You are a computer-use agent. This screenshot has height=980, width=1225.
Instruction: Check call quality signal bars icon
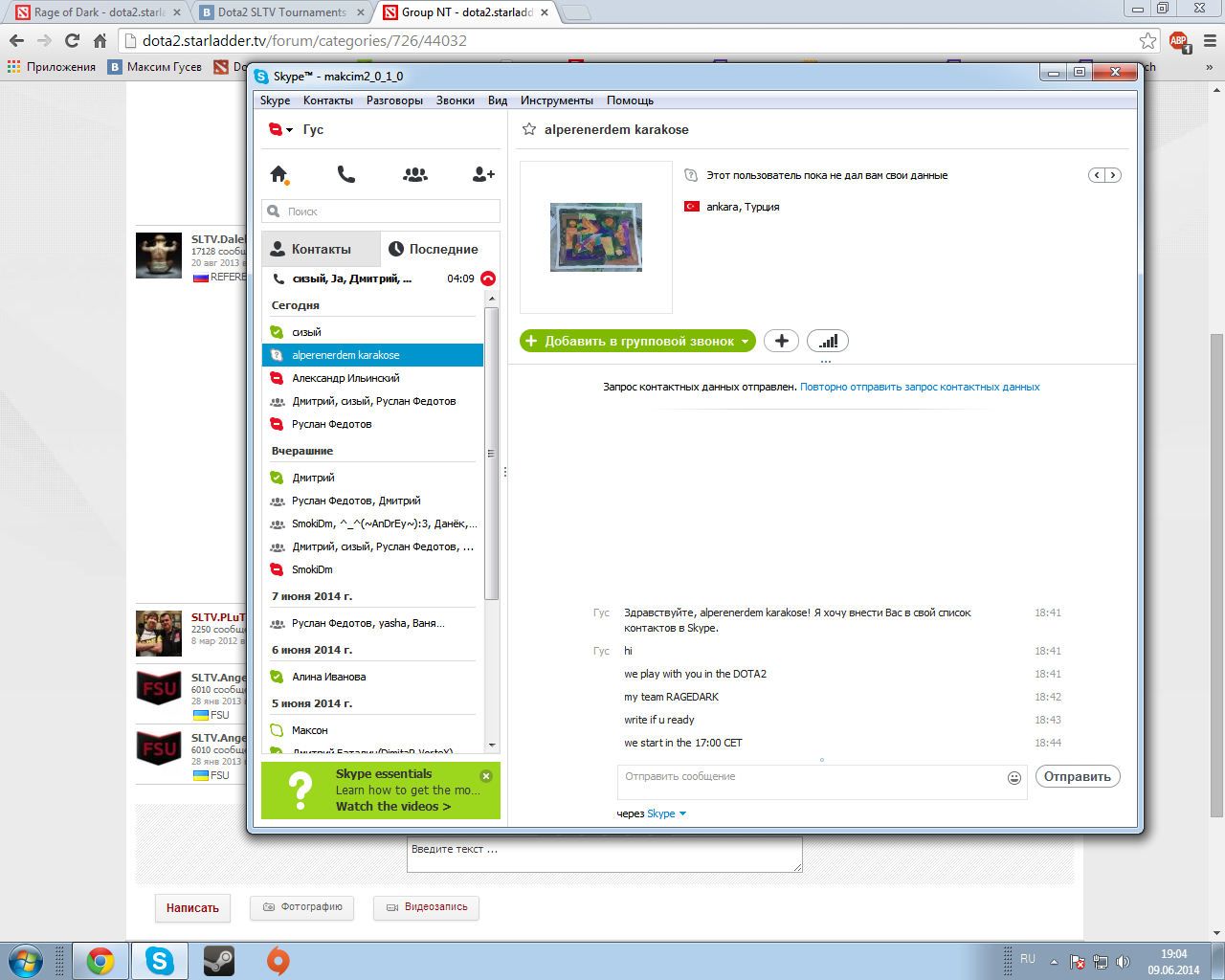pyautogui.click(x=828, y=341)
